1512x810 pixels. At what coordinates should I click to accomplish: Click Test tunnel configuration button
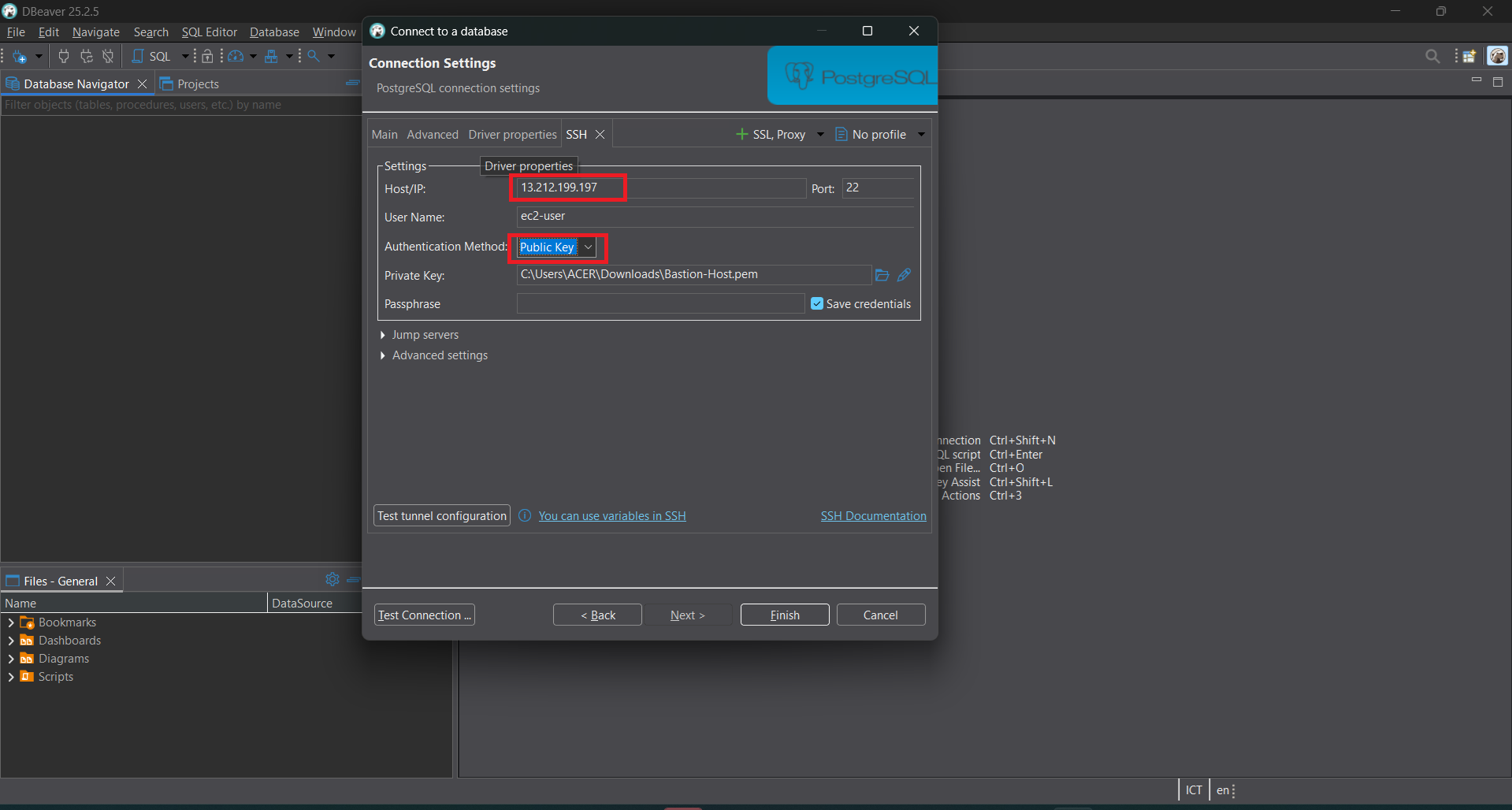coord(441,516)
